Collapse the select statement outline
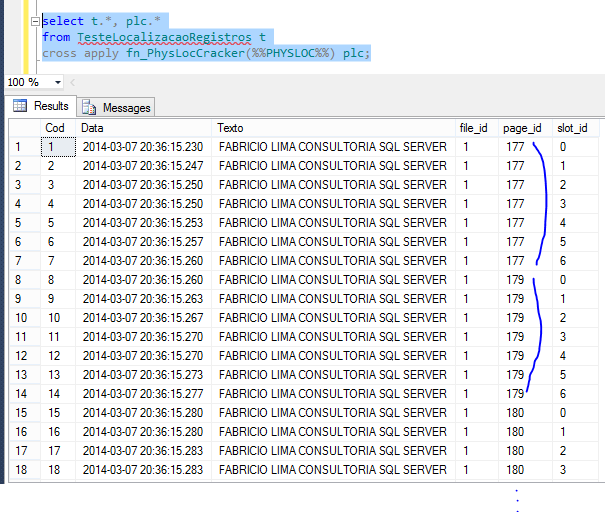This screenshot has height=512, width=605. click(x=35, y=21)
